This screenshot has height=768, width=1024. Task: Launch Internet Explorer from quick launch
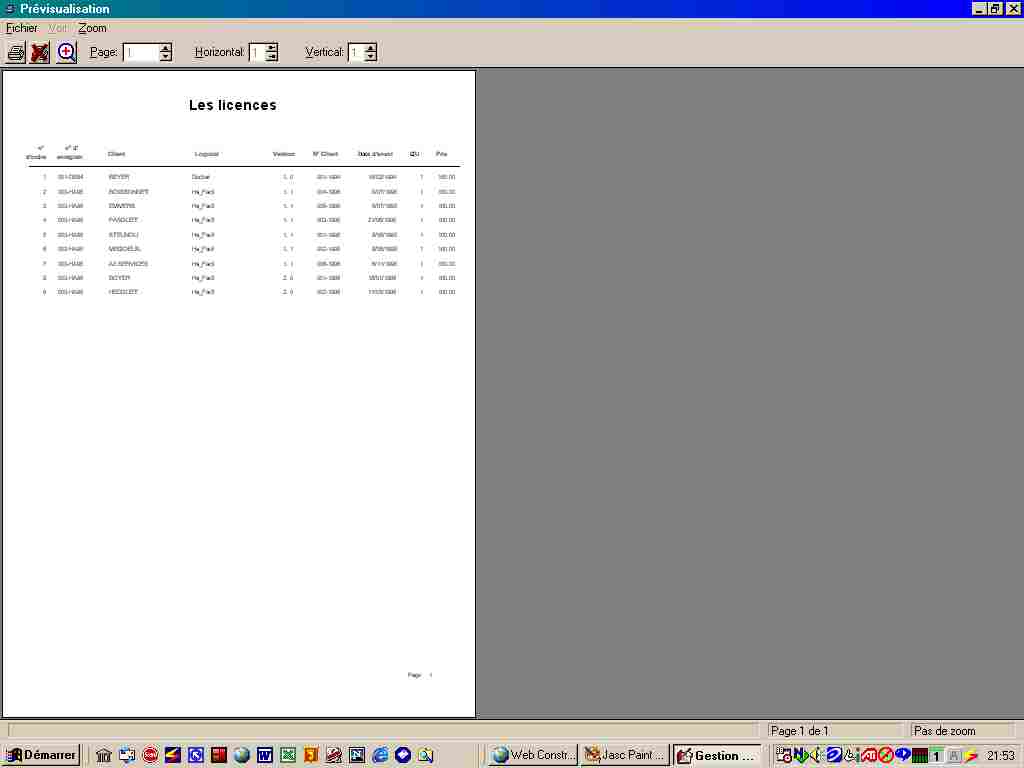click(380, 756)
